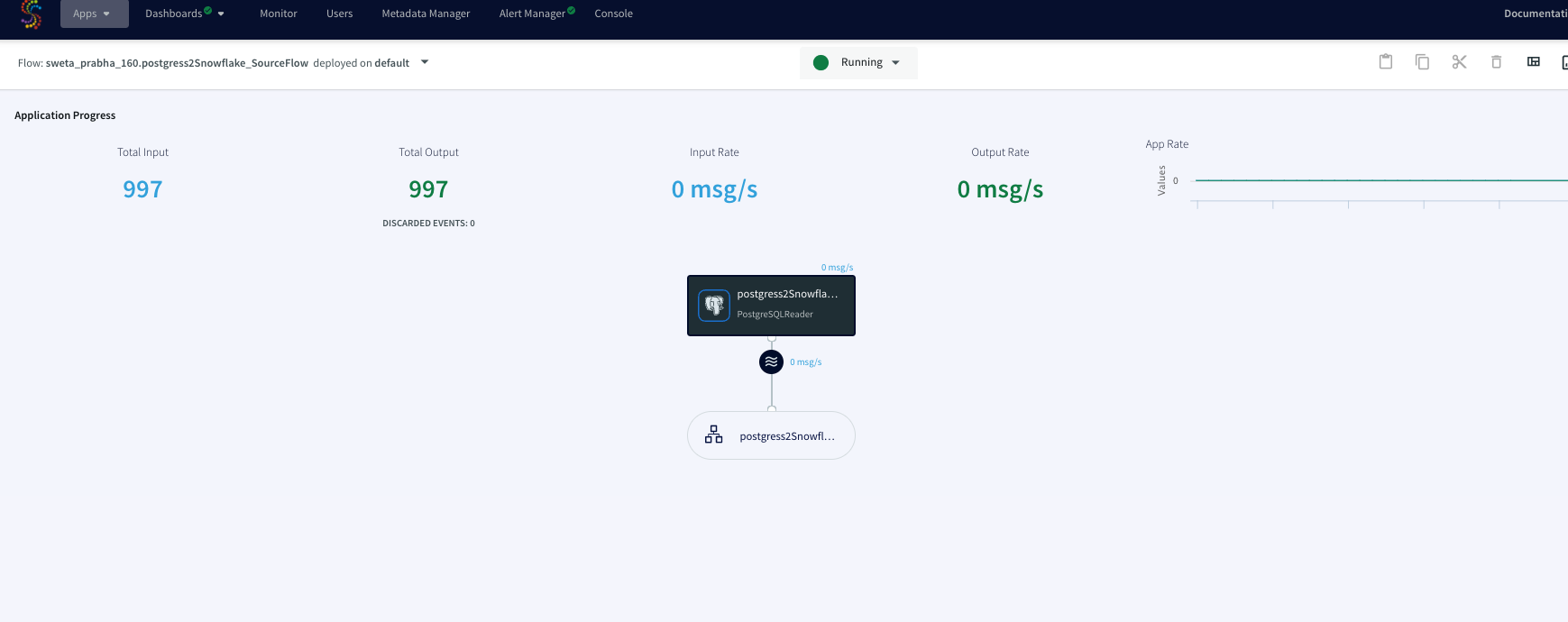
Task: Click the Paste clipboard icon
Action: pyautogui.click(x=1386, y=61)
